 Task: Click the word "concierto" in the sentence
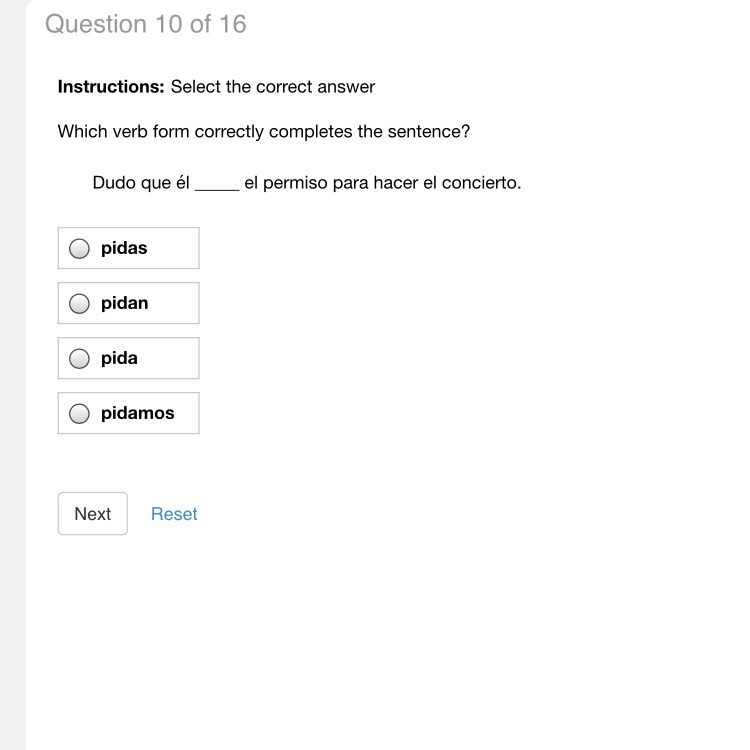pos(479,183)
